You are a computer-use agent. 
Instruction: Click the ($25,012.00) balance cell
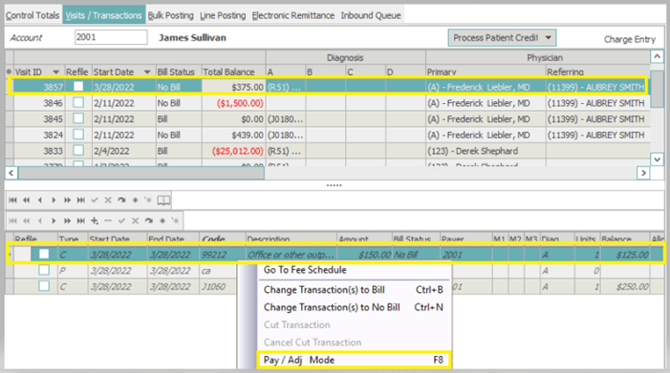coord(233,151)
